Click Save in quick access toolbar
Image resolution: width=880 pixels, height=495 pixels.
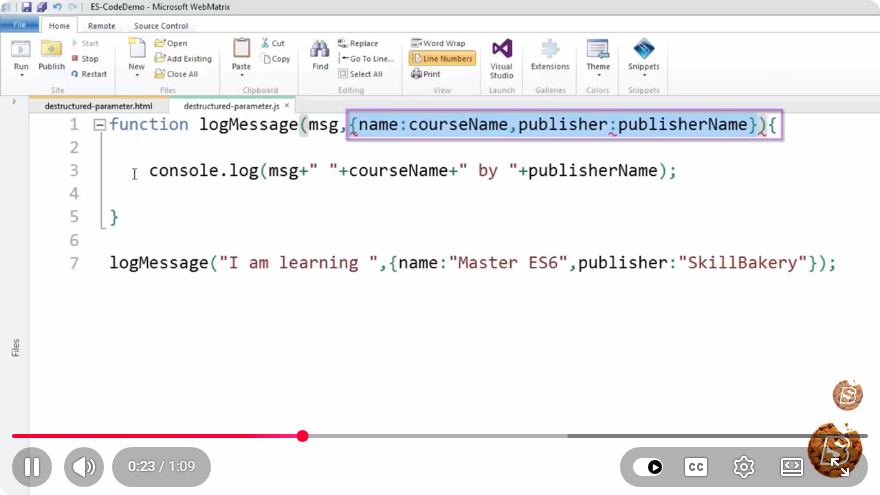(26, 7)
